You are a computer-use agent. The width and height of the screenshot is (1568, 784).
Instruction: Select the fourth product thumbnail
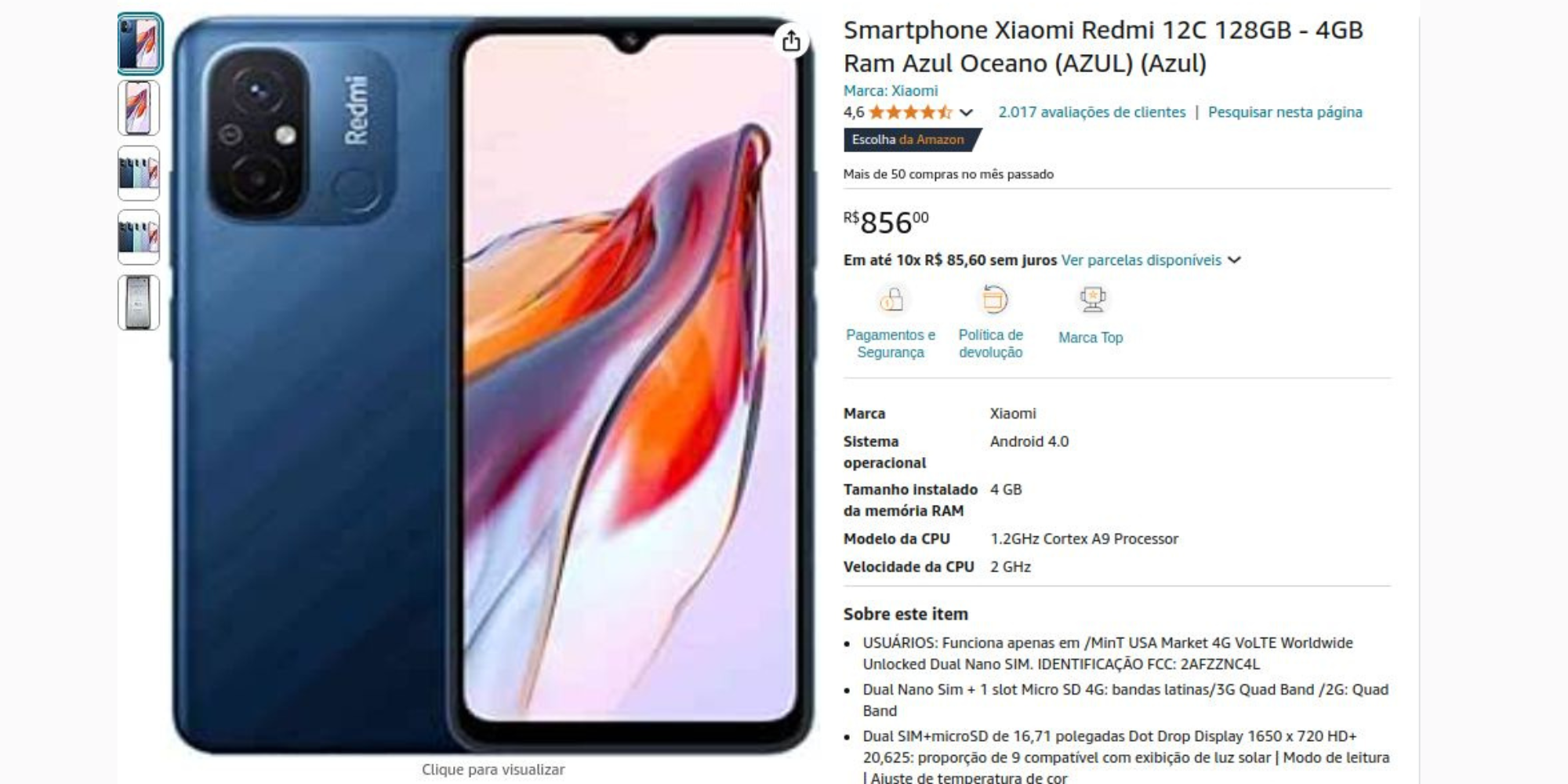coord(140,238)
